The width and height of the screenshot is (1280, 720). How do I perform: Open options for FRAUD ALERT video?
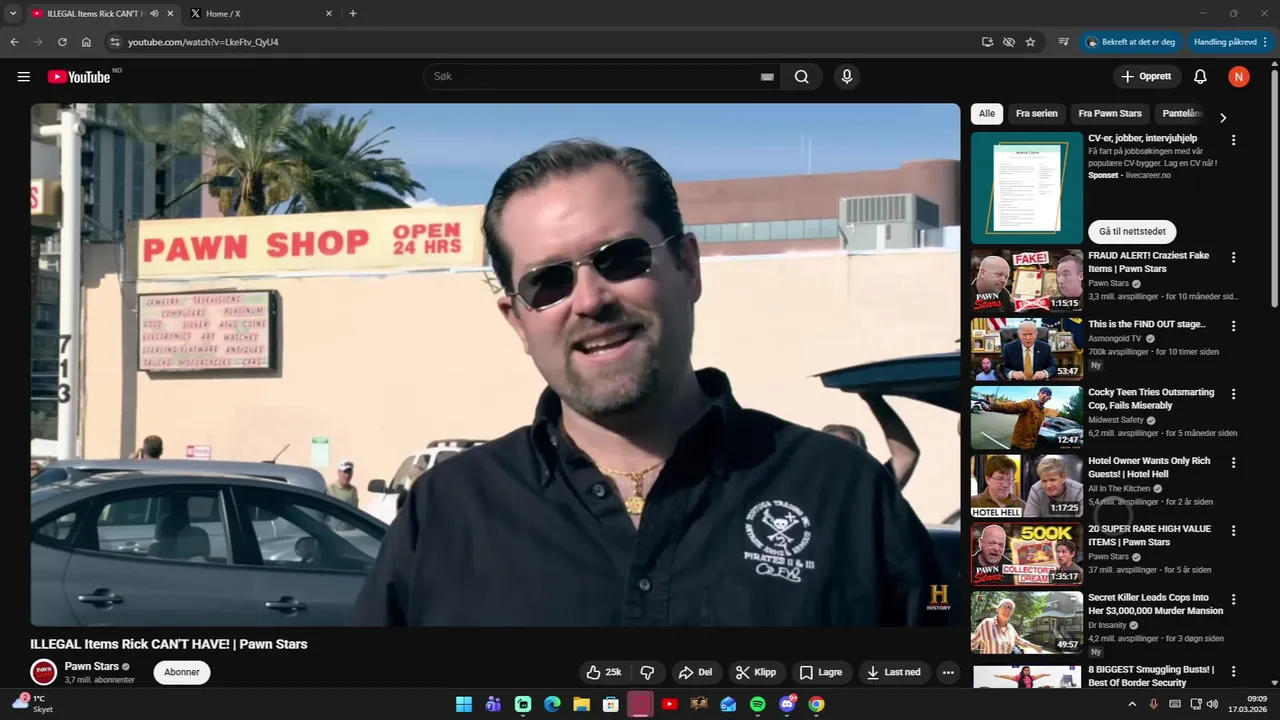(x=1233, y=258)
